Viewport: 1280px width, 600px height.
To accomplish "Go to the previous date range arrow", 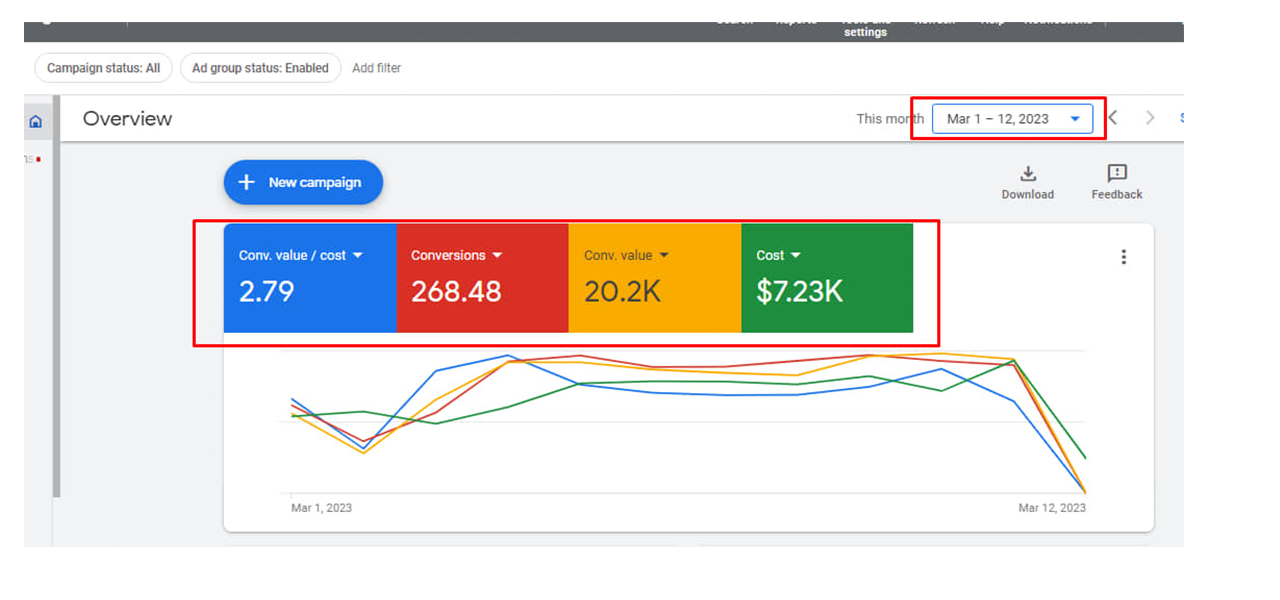I will point(1113,118).
